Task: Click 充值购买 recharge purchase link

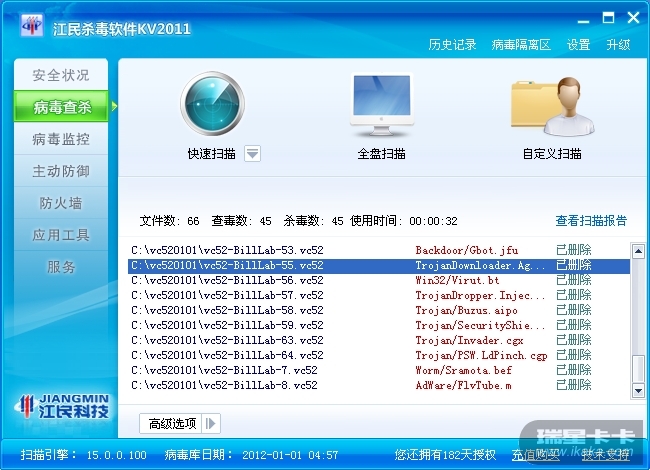Action: tap(536, 455)
